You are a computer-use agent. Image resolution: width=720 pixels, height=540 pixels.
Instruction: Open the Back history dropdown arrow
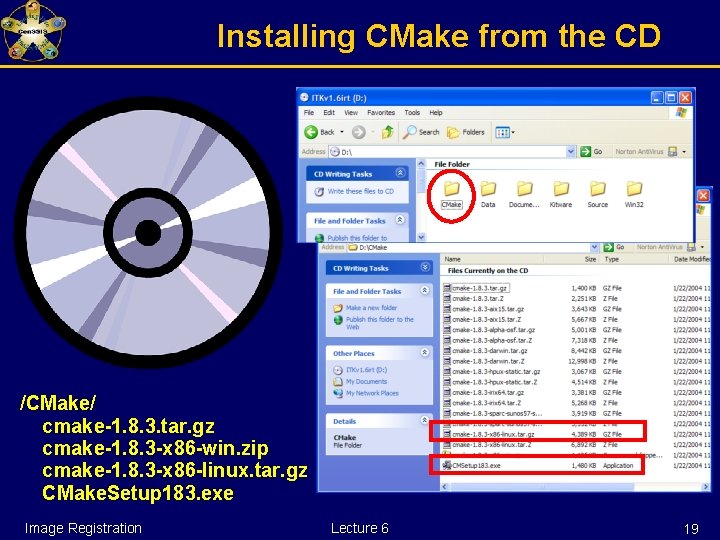coord(342,132)
